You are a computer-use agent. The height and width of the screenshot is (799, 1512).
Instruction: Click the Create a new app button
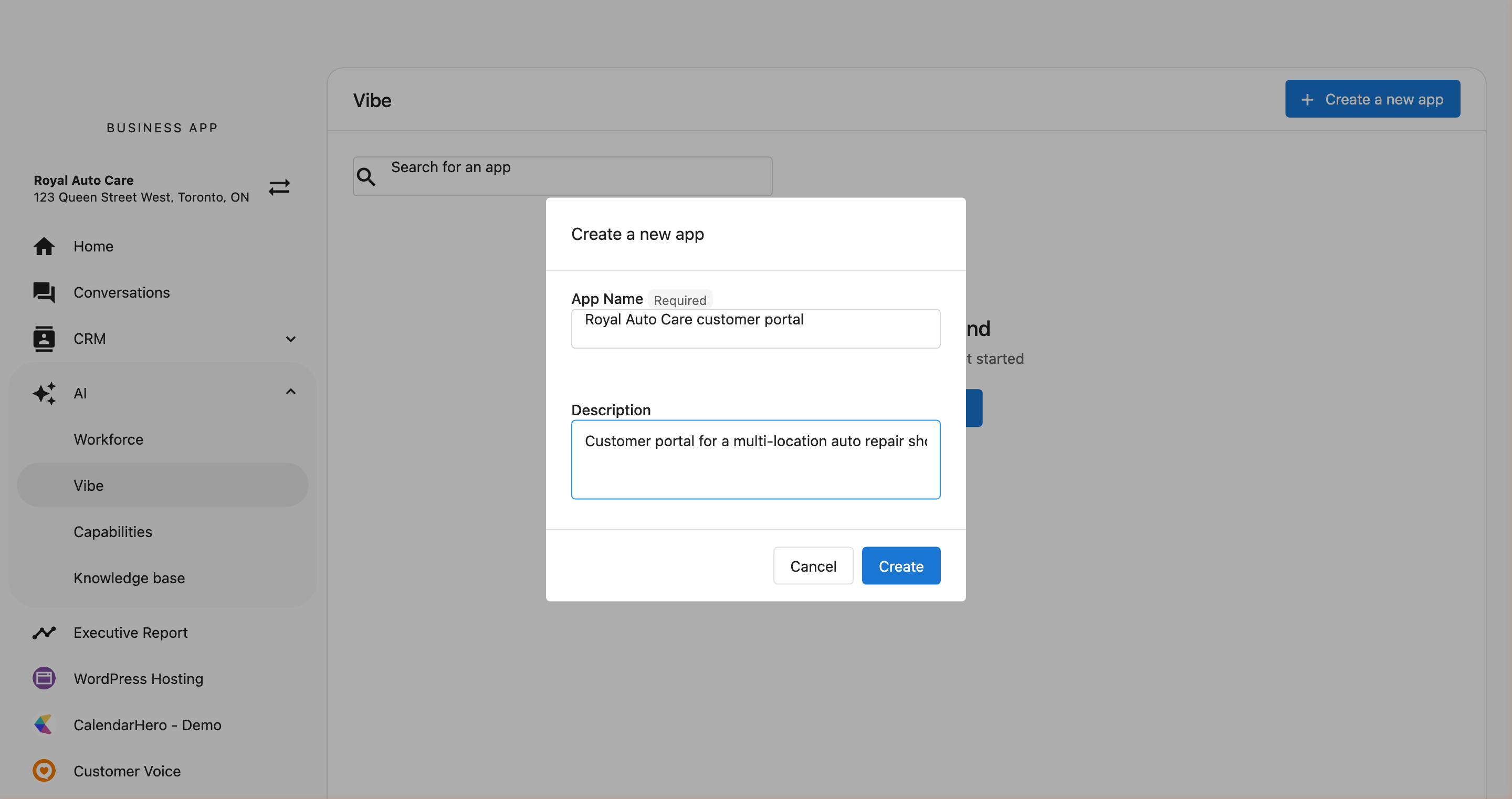[1373, 99]
